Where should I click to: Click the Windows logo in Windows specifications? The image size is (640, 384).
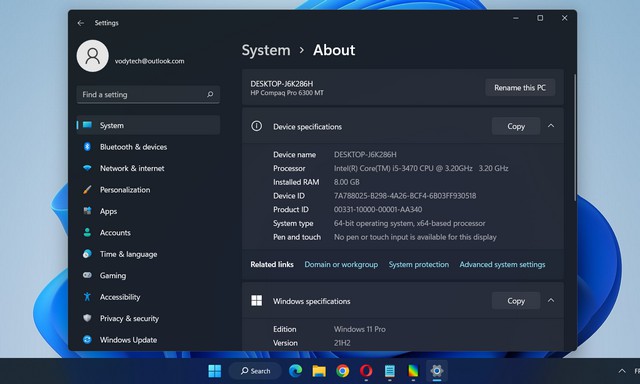256,301
